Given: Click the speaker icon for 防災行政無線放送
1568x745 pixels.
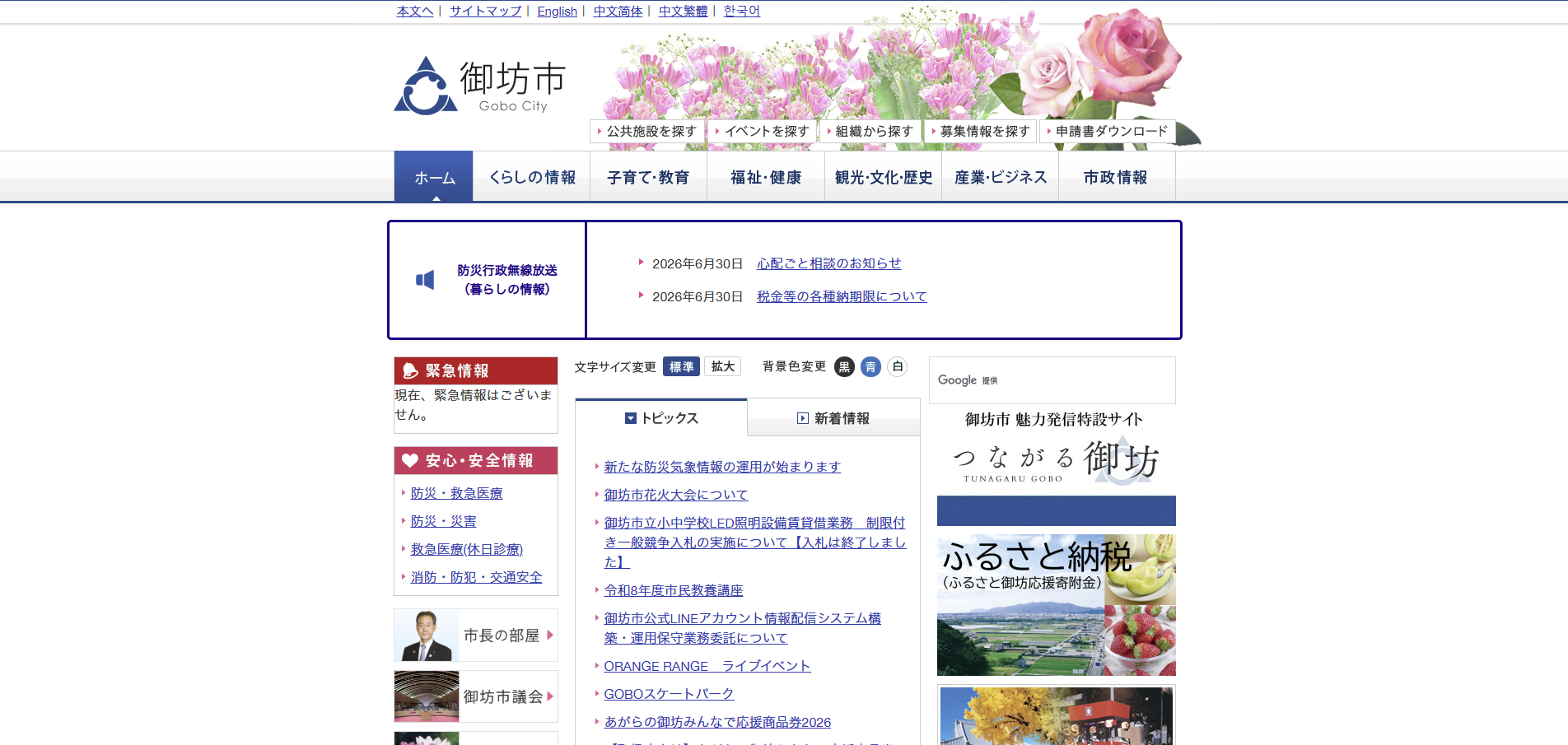Looking at the screenshot, I should (425, 280).
